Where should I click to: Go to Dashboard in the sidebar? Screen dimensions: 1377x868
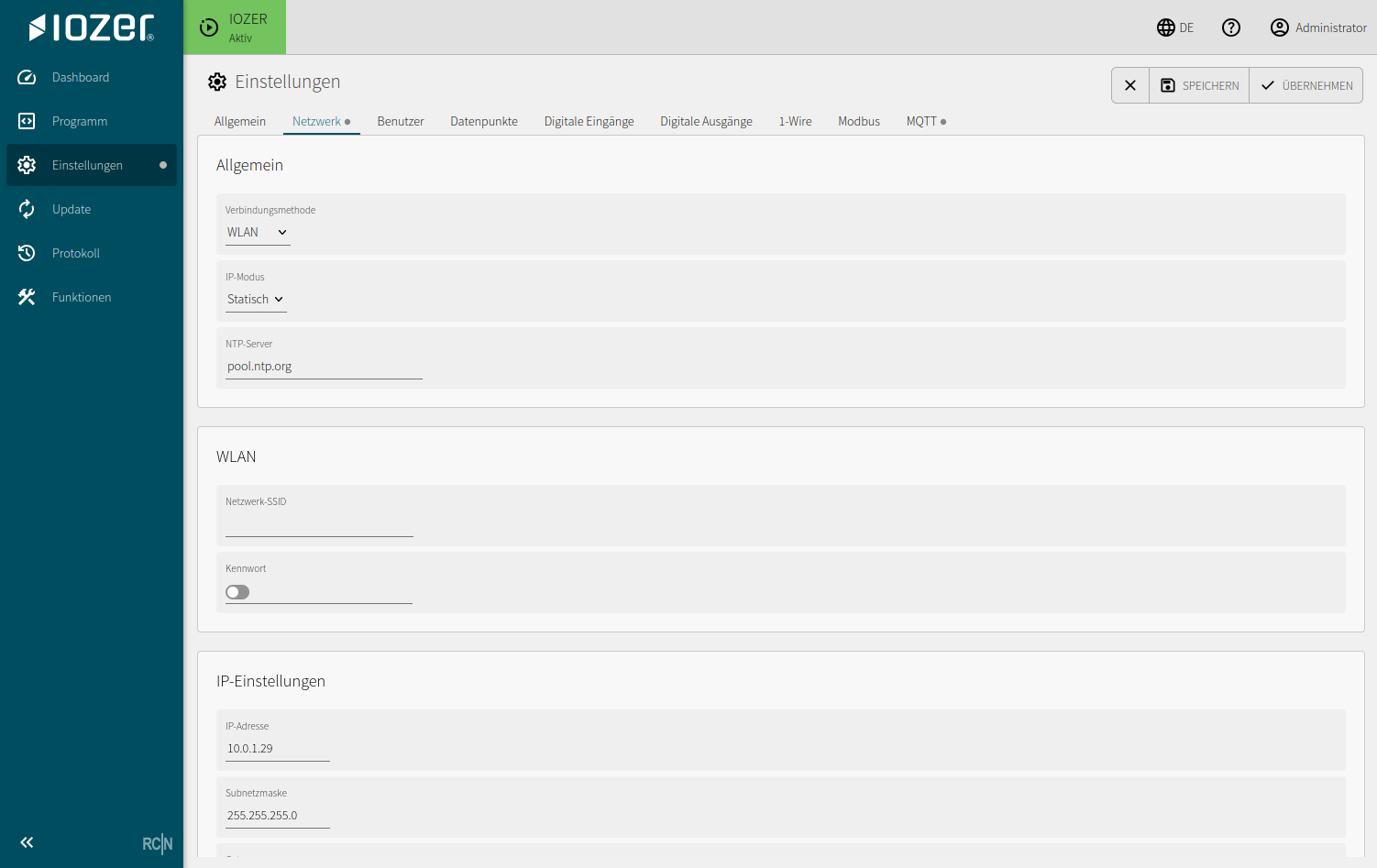(92, 78)
